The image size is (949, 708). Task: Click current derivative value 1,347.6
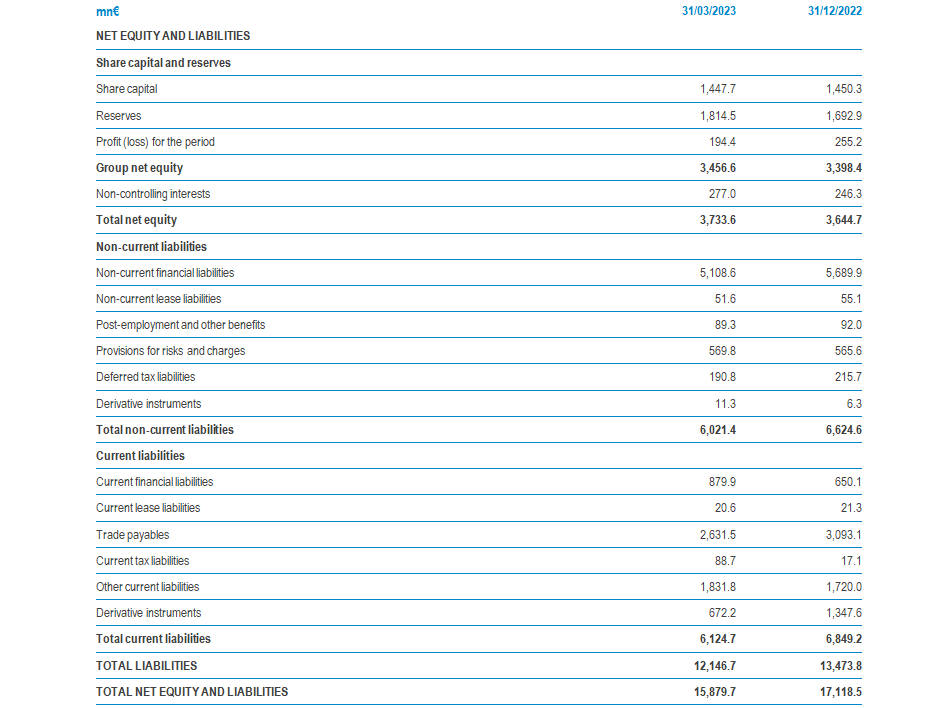pos(844,613)
